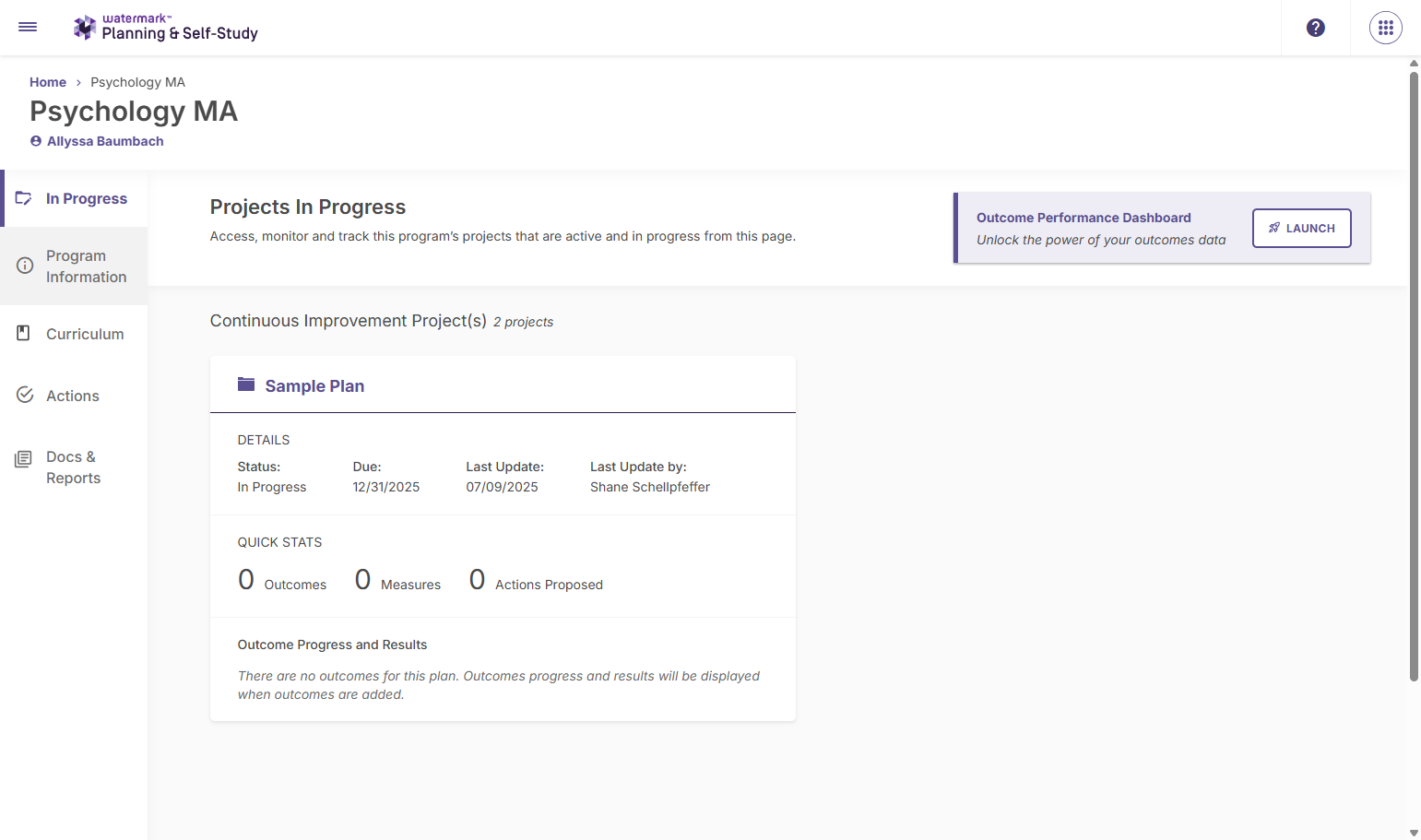
Task: Open the Sample Plan project link
Action: [314, 385]
